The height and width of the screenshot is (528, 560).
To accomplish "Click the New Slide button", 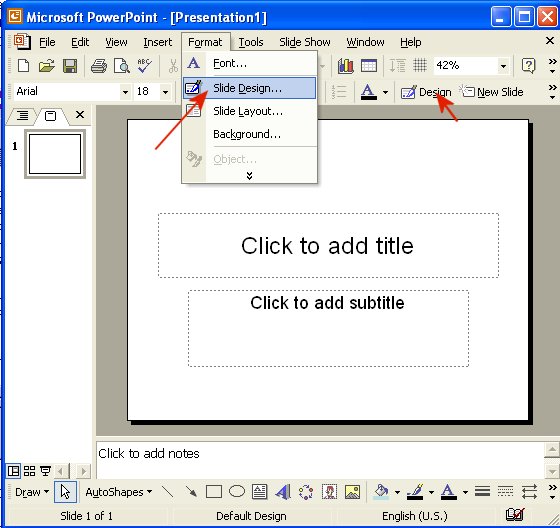I will [x=491, y=92].
